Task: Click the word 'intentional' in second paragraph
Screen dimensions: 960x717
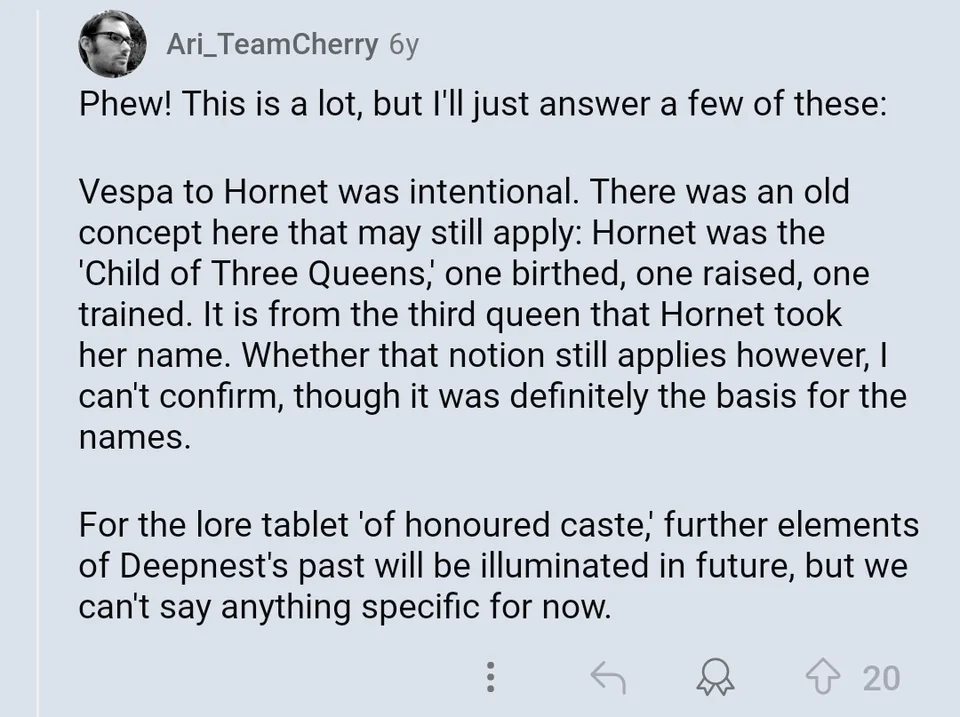Action: [493, 192]
